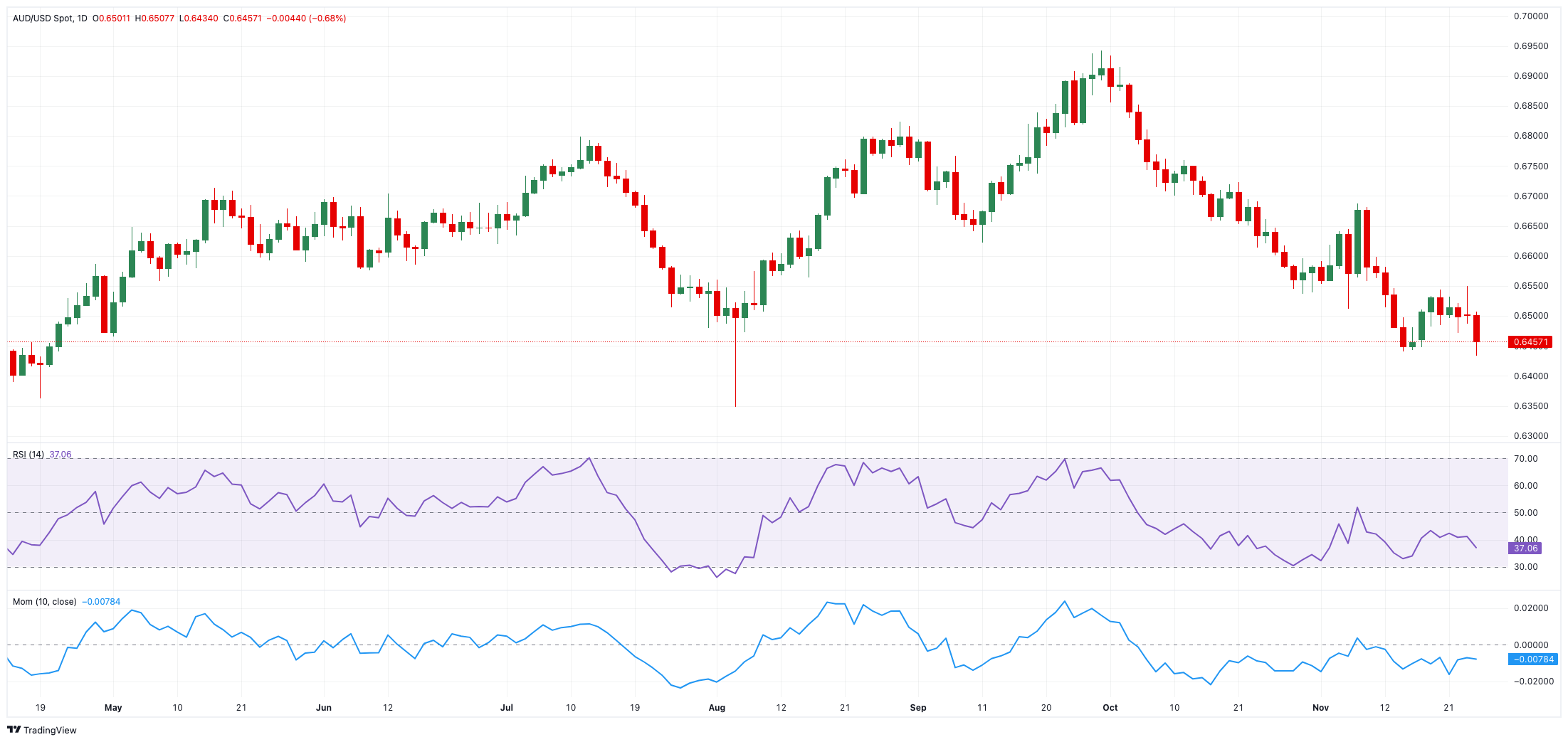1568x742 pixels.
Task: Click the 0.63000 price axis label
Action: pos(1530,436)
